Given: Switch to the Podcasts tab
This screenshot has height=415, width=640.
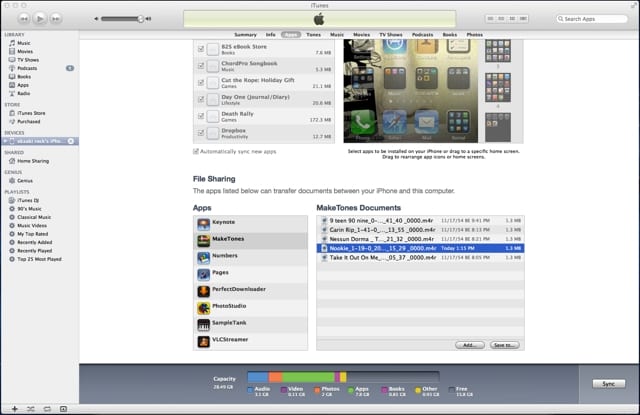Looking at the screenshot, I should click(x=422, y=35).
